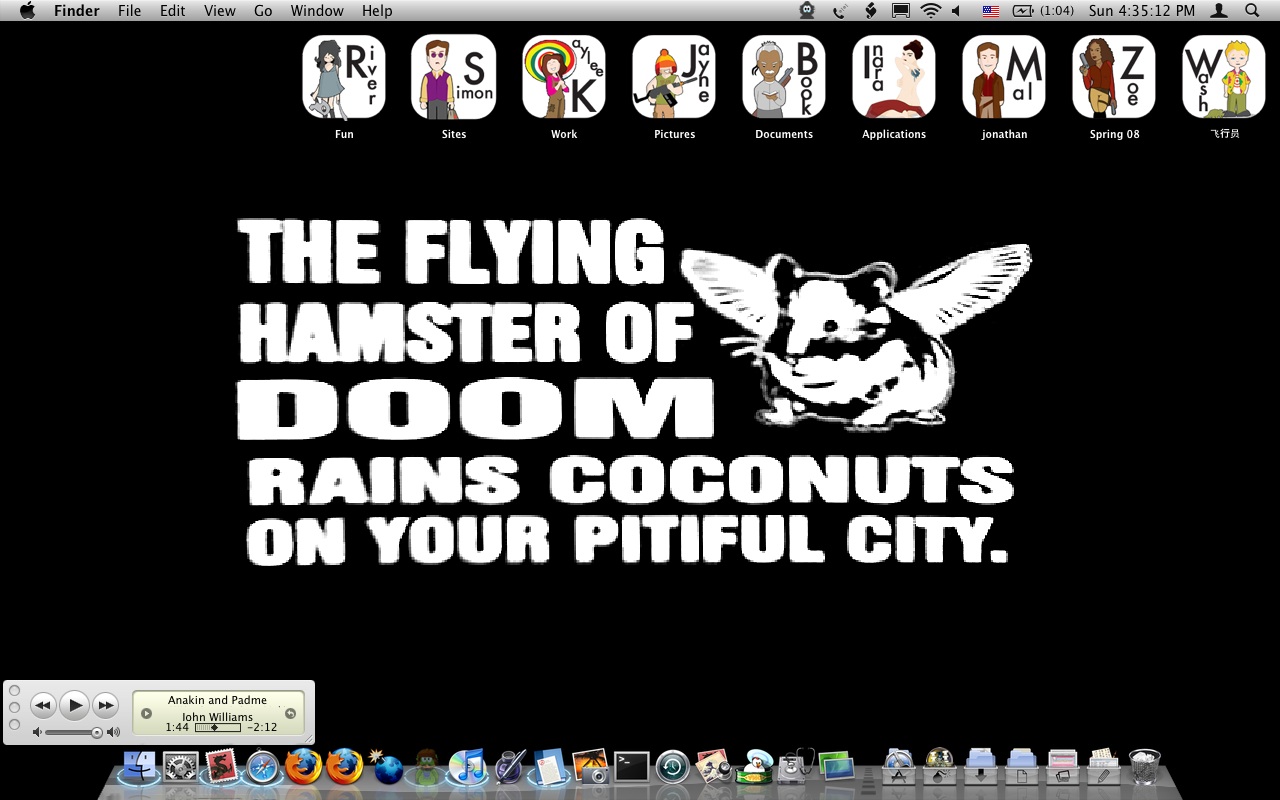Open the Applications stack in Dock

pyautogui.click(x=898, y=768)
